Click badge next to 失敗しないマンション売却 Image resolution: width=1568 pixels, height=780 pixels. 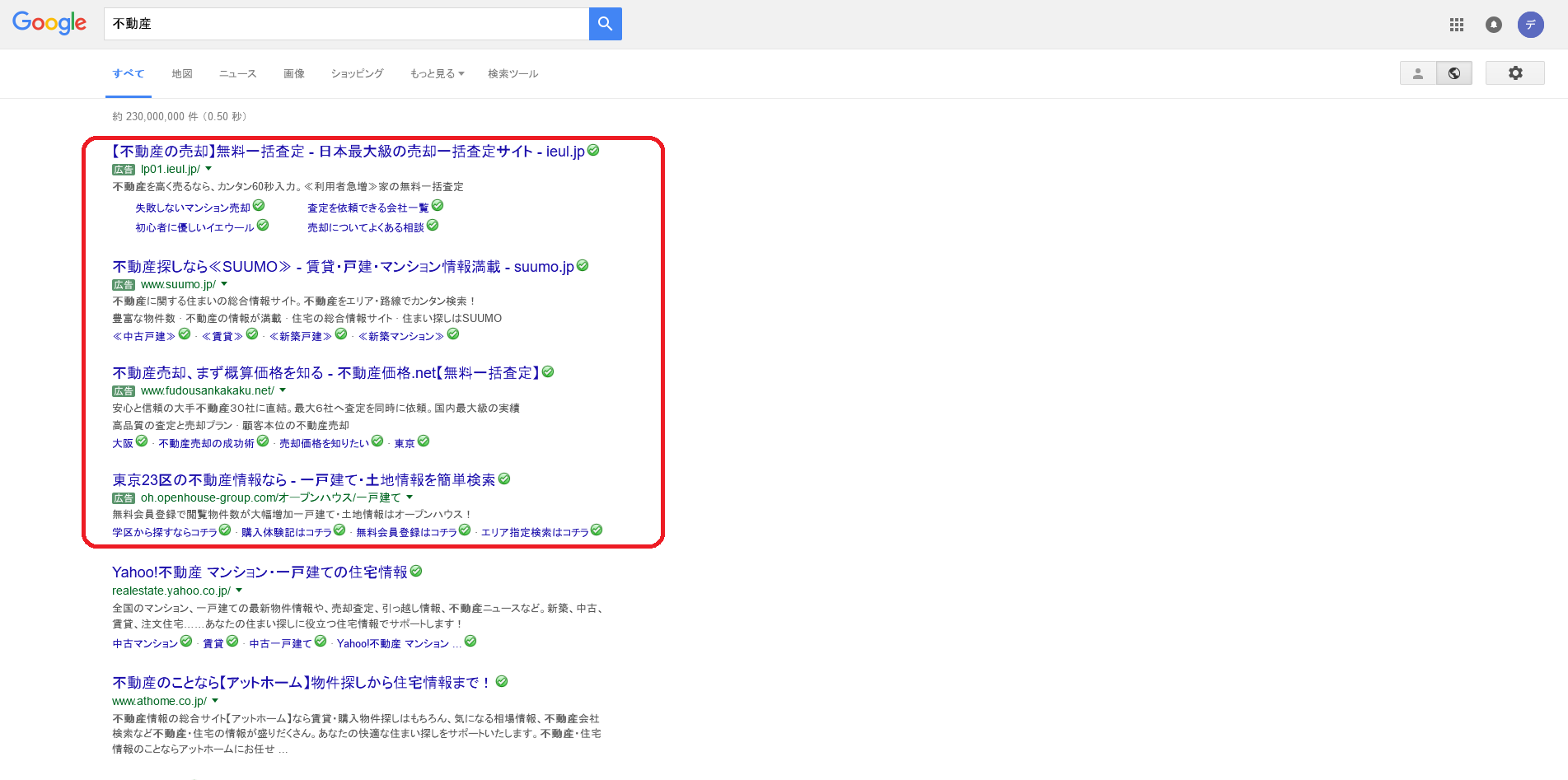click(259, 205)
